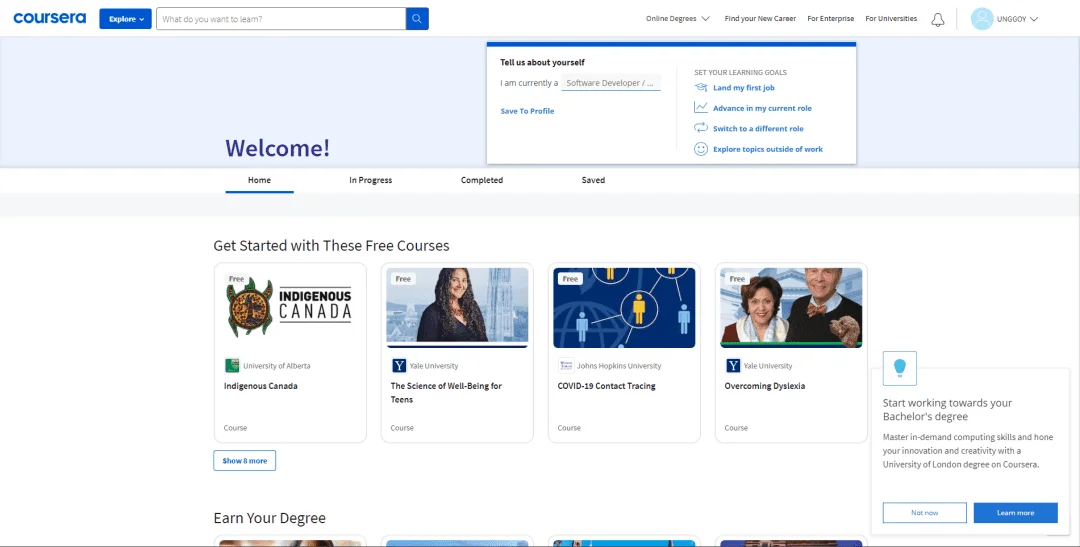Click the Overcoming Dyslexia title

pyautogui.click(x=765, y=386)
